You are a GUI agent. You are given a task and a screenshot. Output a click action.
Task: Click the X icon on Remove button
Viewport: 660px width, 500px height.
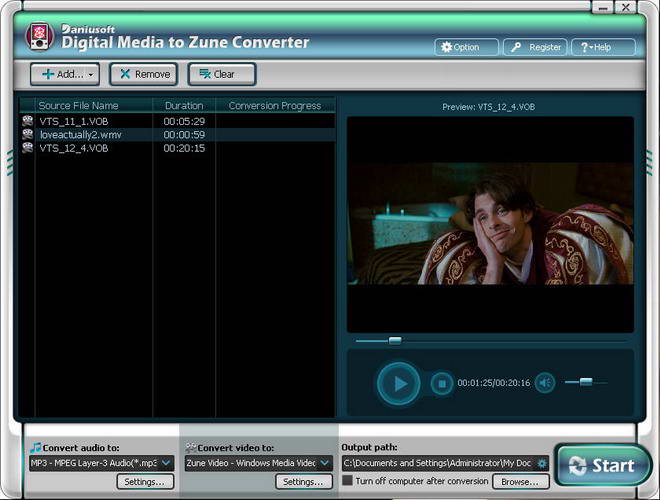125,74
